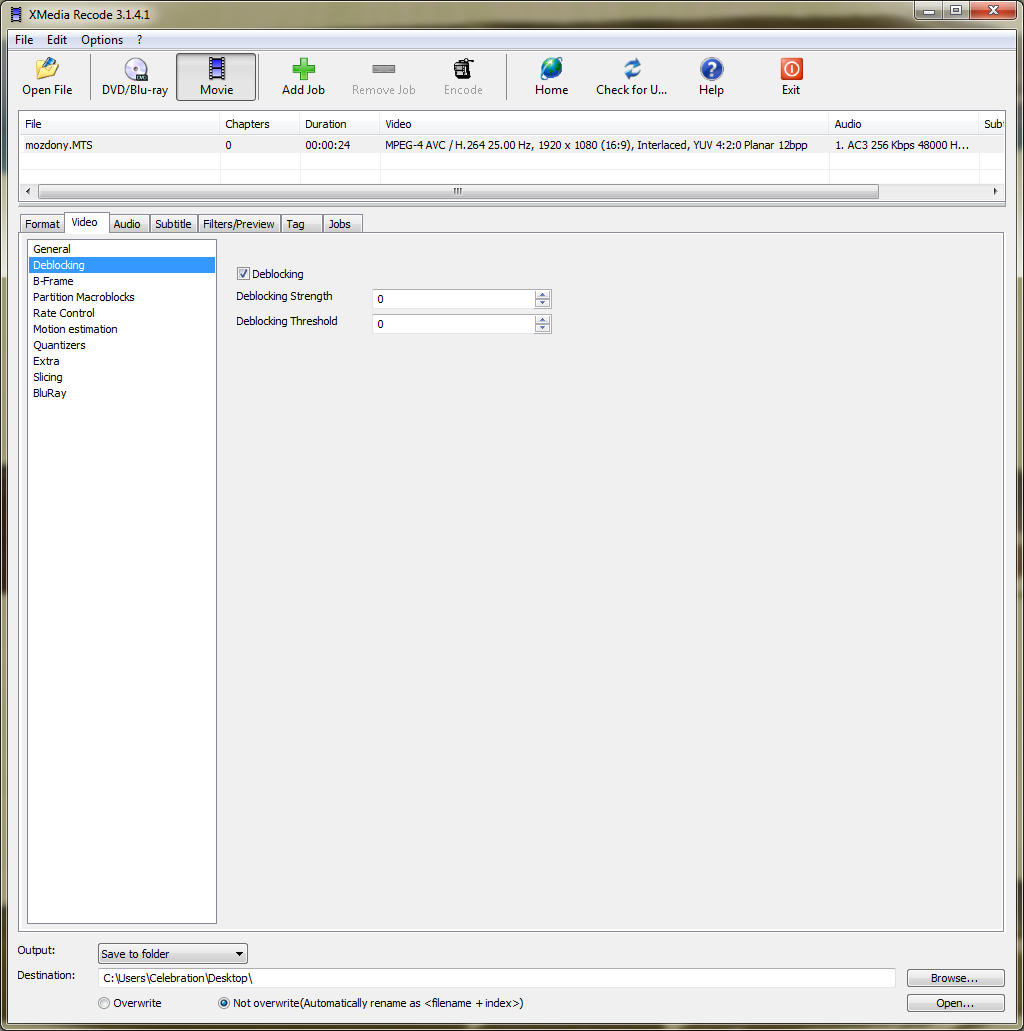Click the Encode toolbar icon
This screenshot has width=1024, height=1031.
point(463,68)
